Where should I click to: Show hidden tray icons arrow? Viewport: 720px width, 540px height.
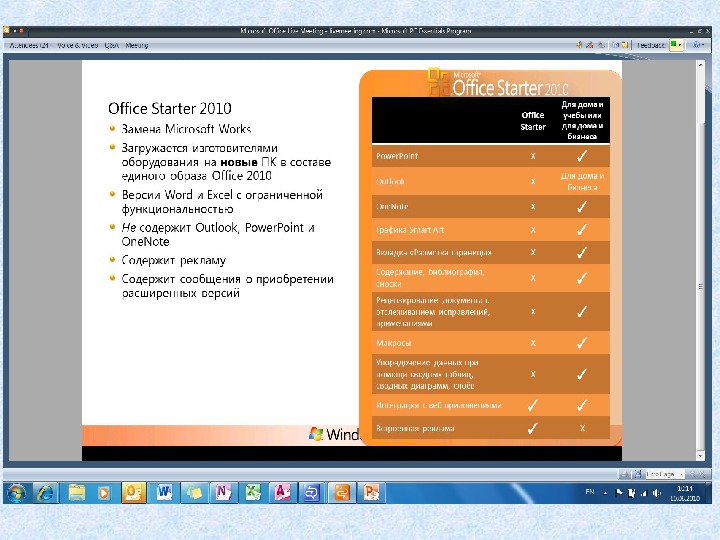606,493
